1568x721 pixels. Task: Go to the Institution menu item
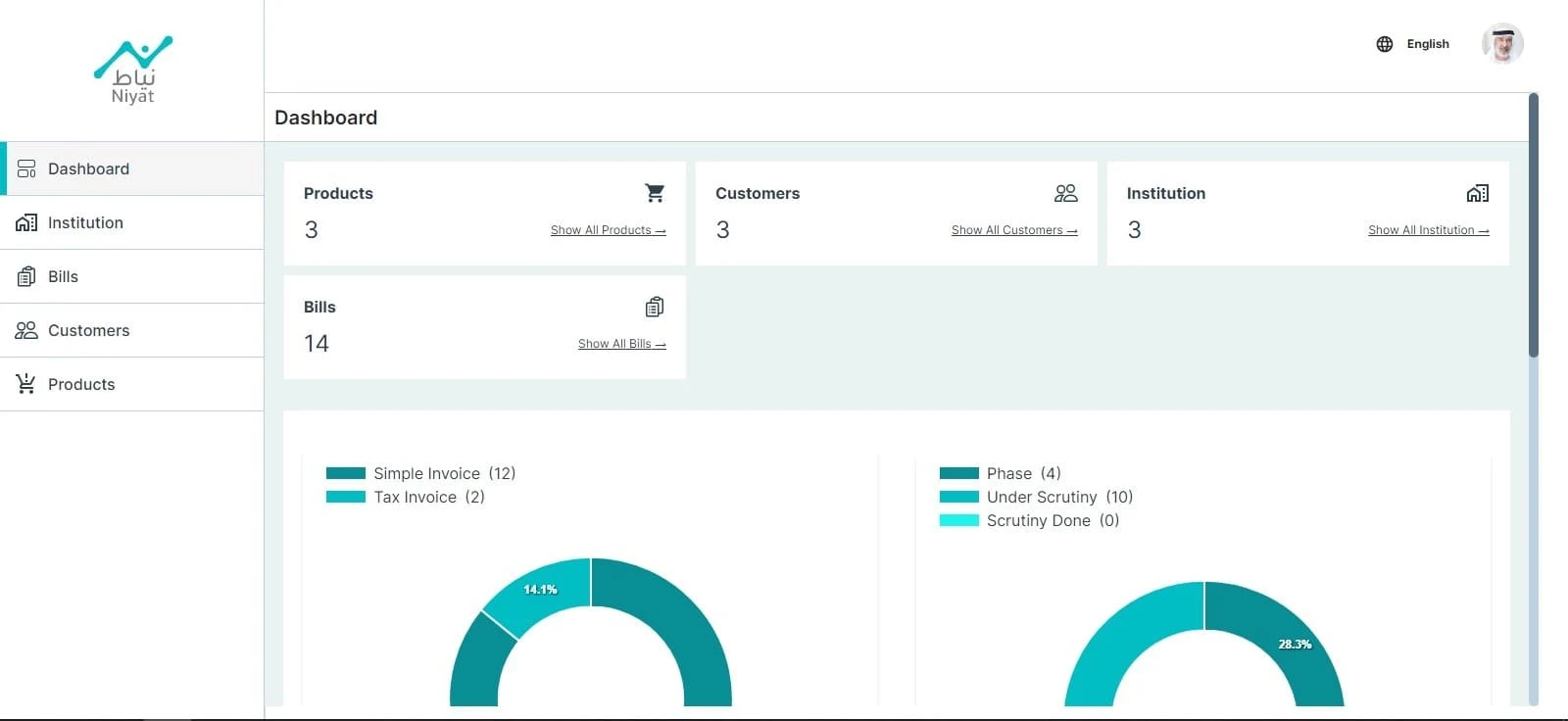131,222
